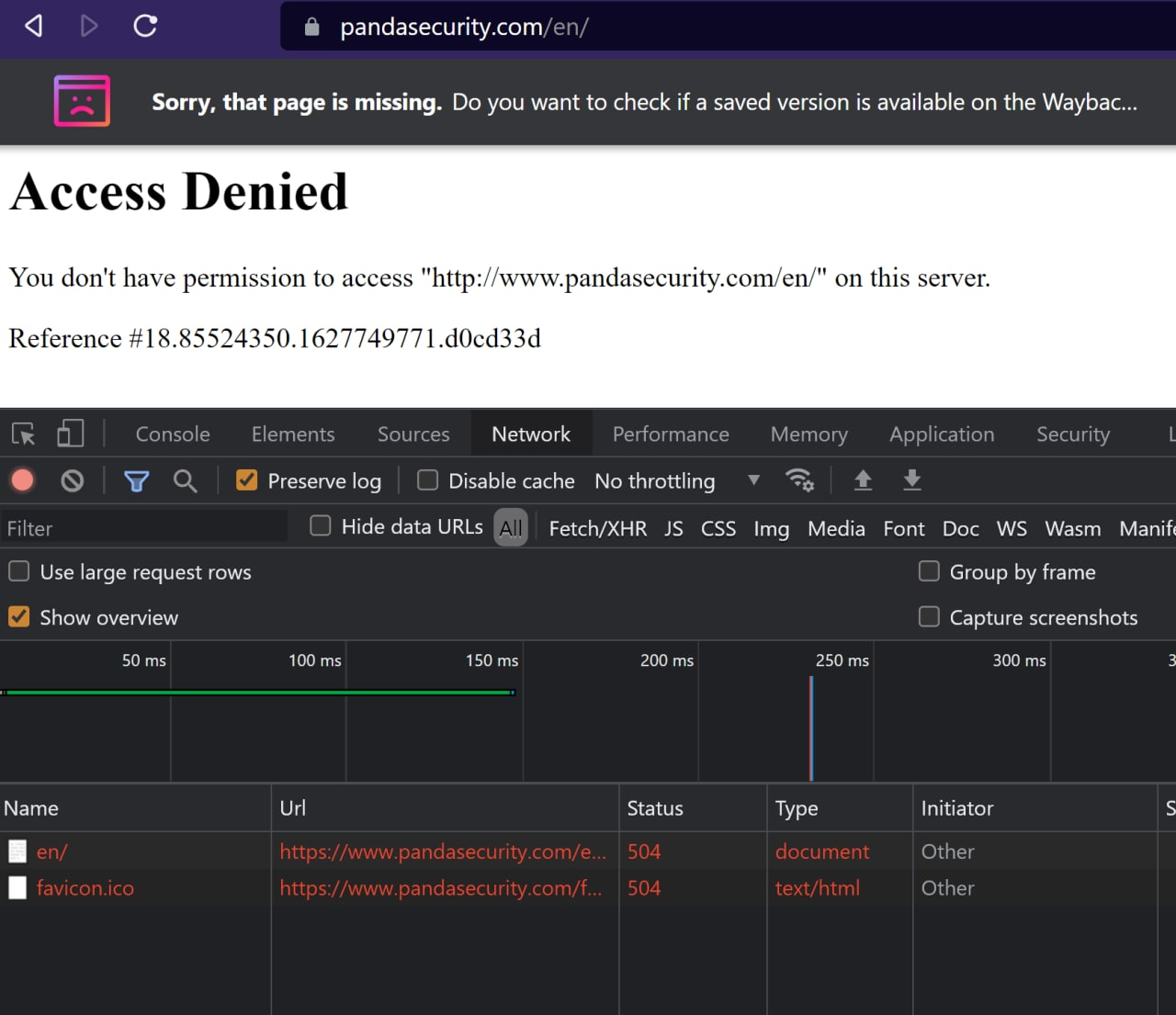The image size is (1176, 1015).
Task: Switch to the Console tab
Action: [x=173, y=434]
